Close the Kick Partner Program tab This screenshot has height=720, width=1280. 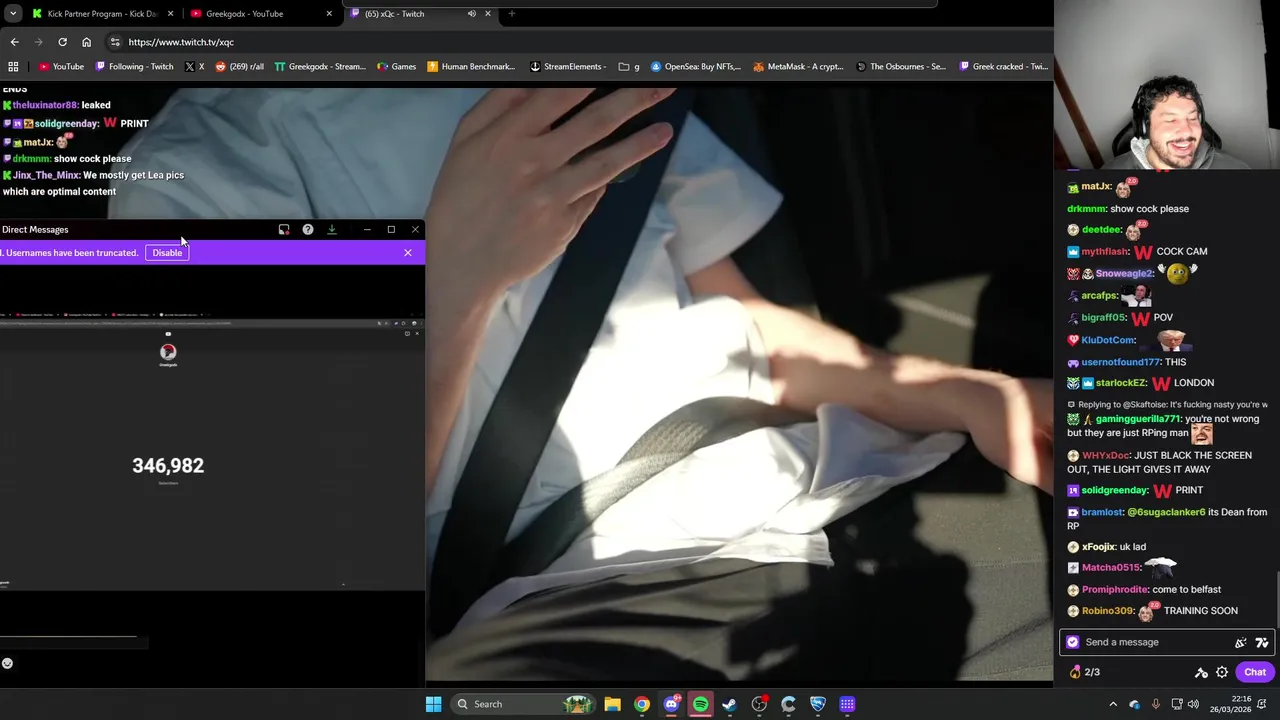(170, 14)
